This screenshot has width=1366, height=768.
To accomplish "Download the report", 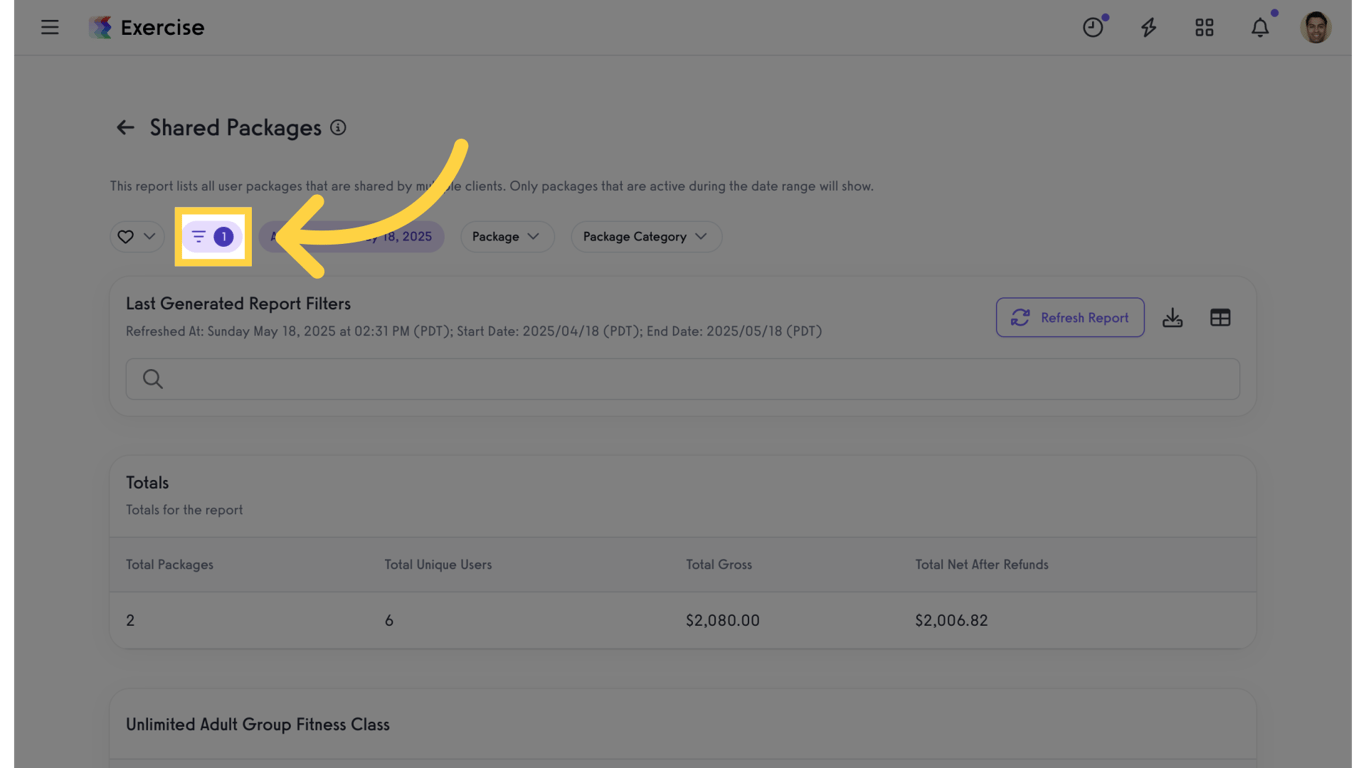I will 1172,318.
